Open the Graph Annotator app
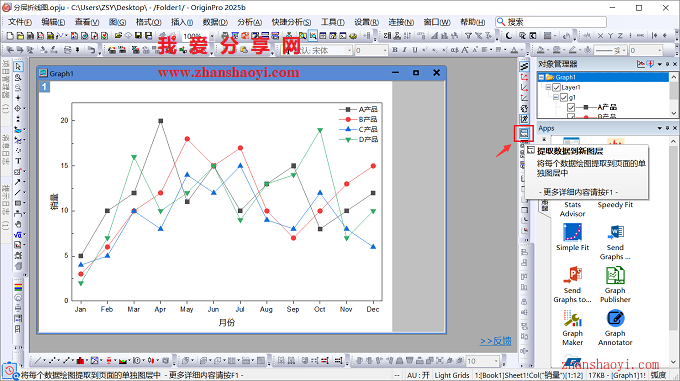Screen dimensions: 680x381 (x=615, y=327)
